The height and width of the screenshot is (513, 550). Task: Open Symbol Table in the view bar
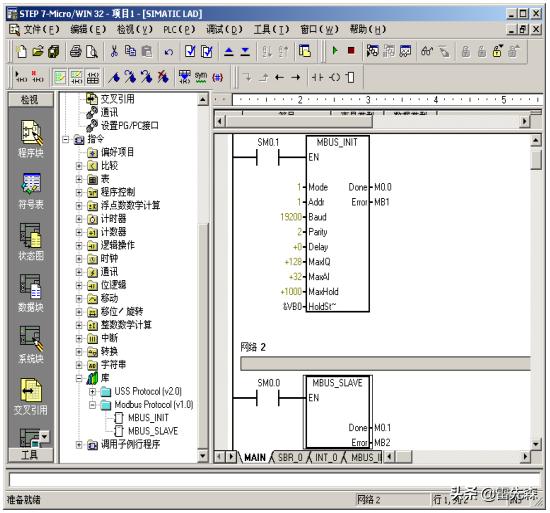31,191
